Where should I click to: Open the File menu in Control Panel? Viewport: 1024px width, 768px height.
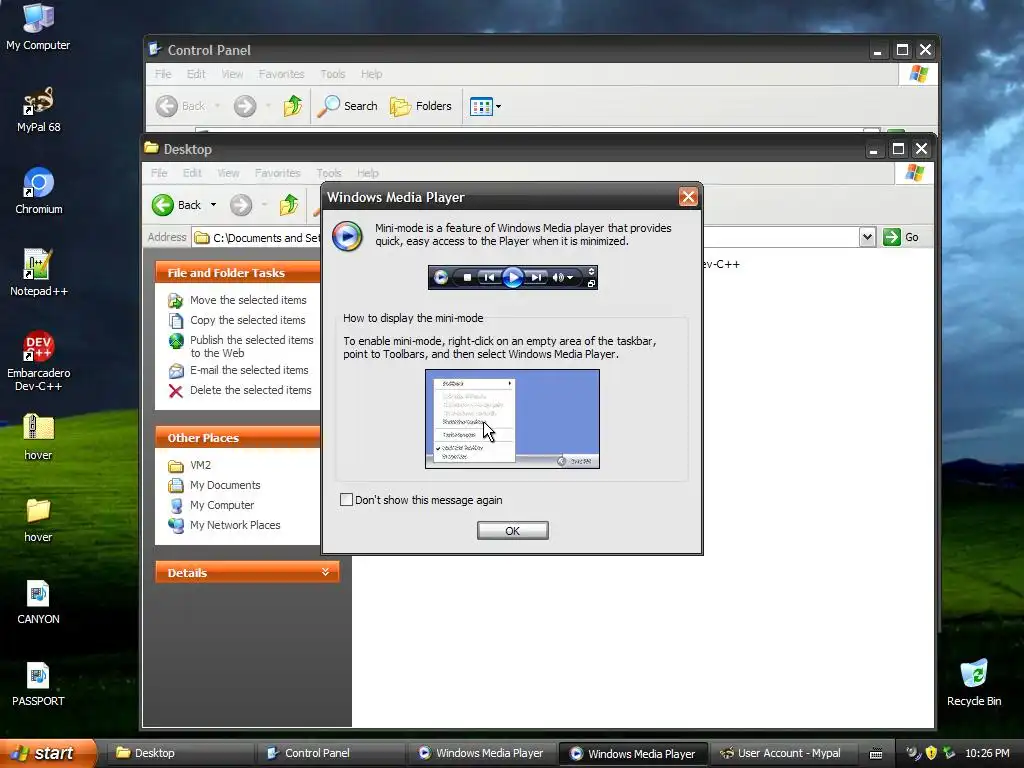pos(163,74)
